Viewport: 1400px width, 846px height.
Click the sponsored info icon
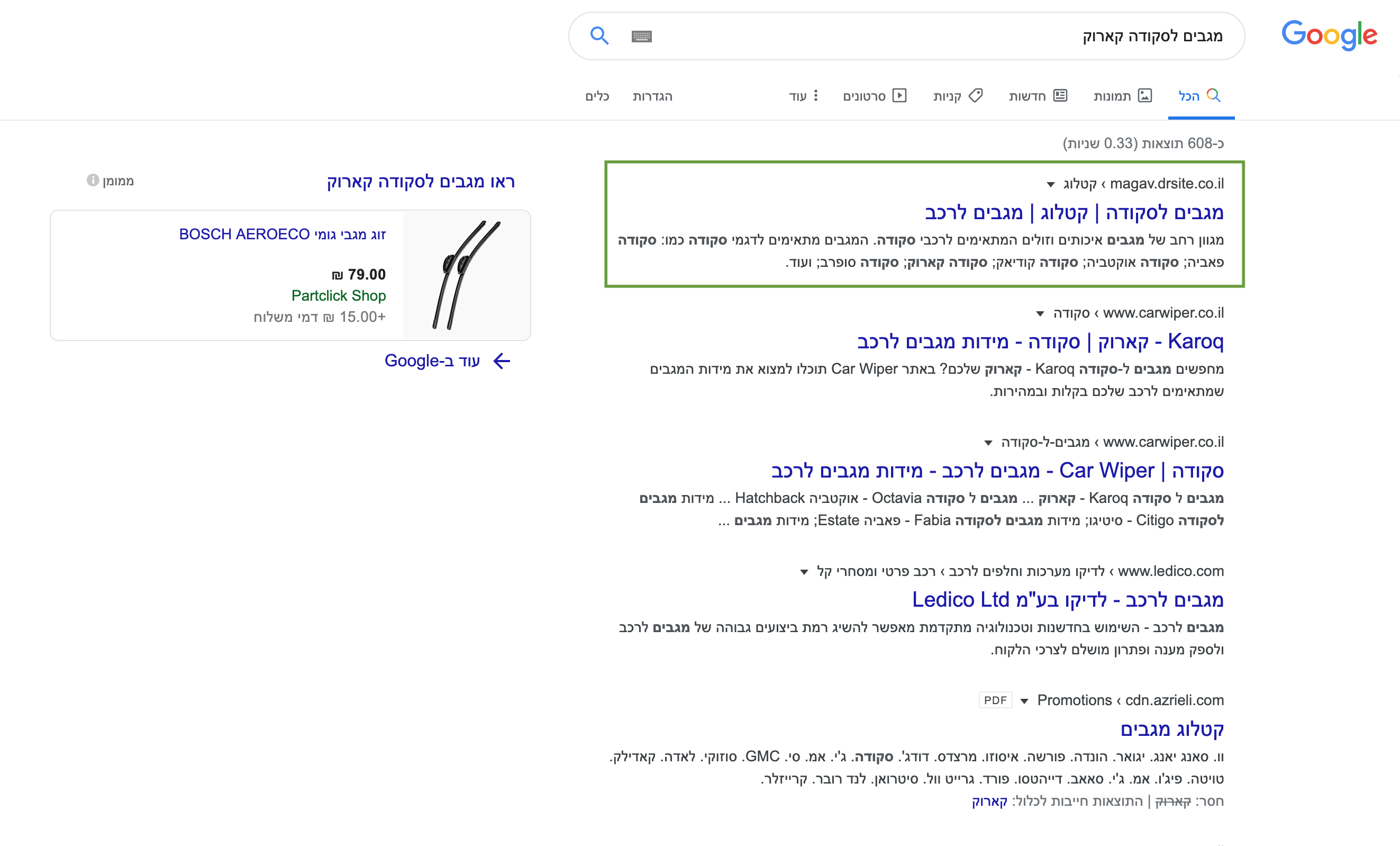click(93, 180)
